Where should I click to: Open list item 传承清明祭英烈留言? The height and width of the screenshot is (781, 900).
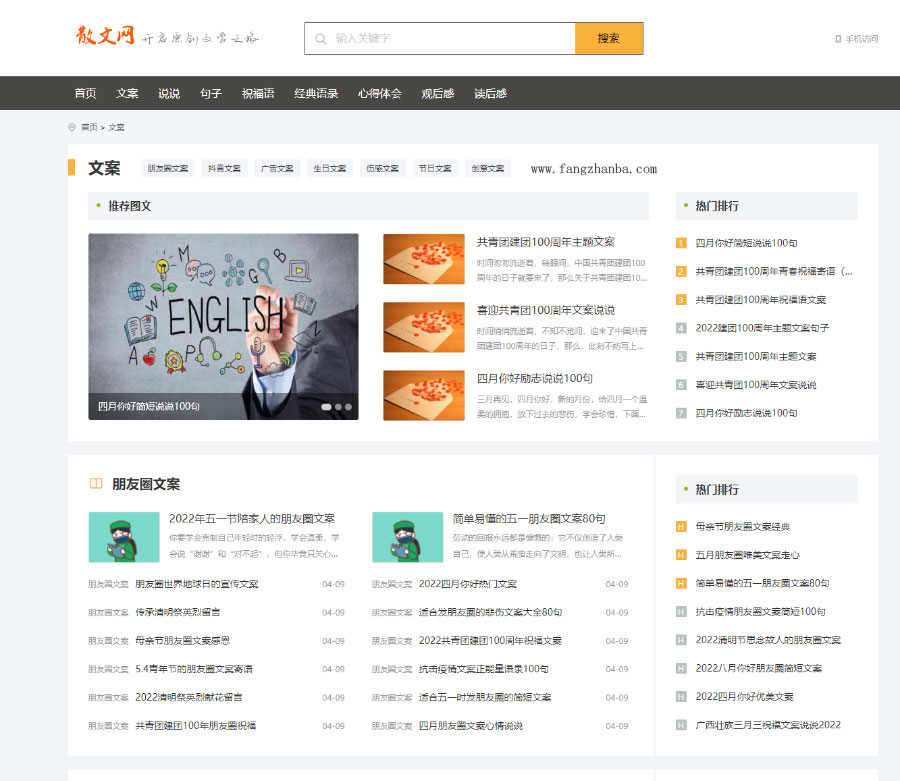tap(178, 612)
